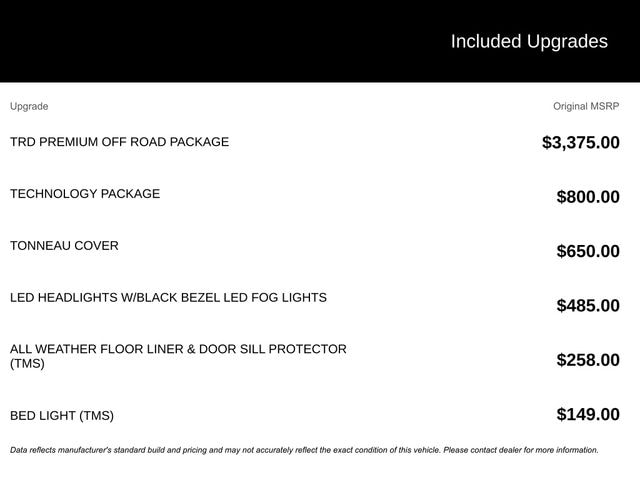
Task: Click the $485.00 price
Action: click(587, 305)
